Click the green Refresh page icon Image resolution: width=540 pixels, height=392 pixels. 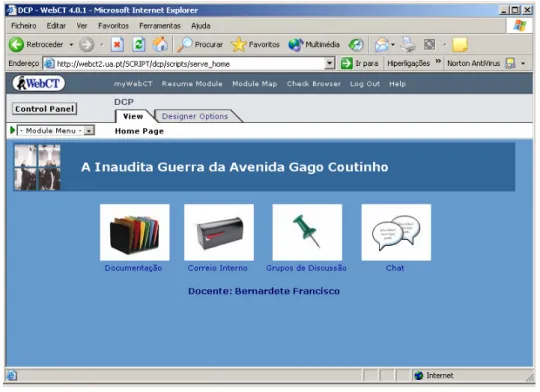pos(139,45)
